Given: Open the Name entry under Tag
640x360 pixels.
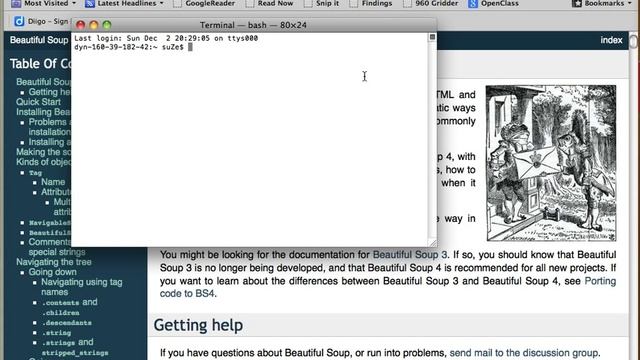Looking at the screenshot, I should (53, 182).
